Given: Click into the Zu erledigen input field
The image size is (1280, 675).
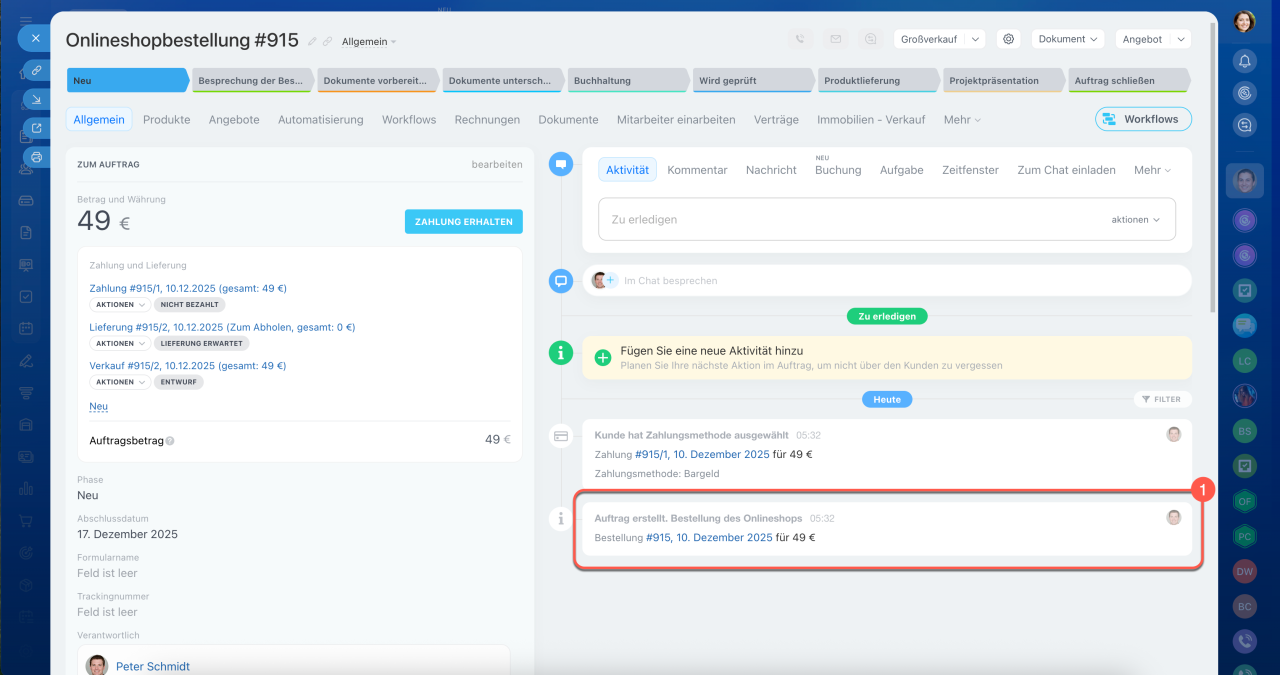Looking at the screenshot, I should (850, 219).
